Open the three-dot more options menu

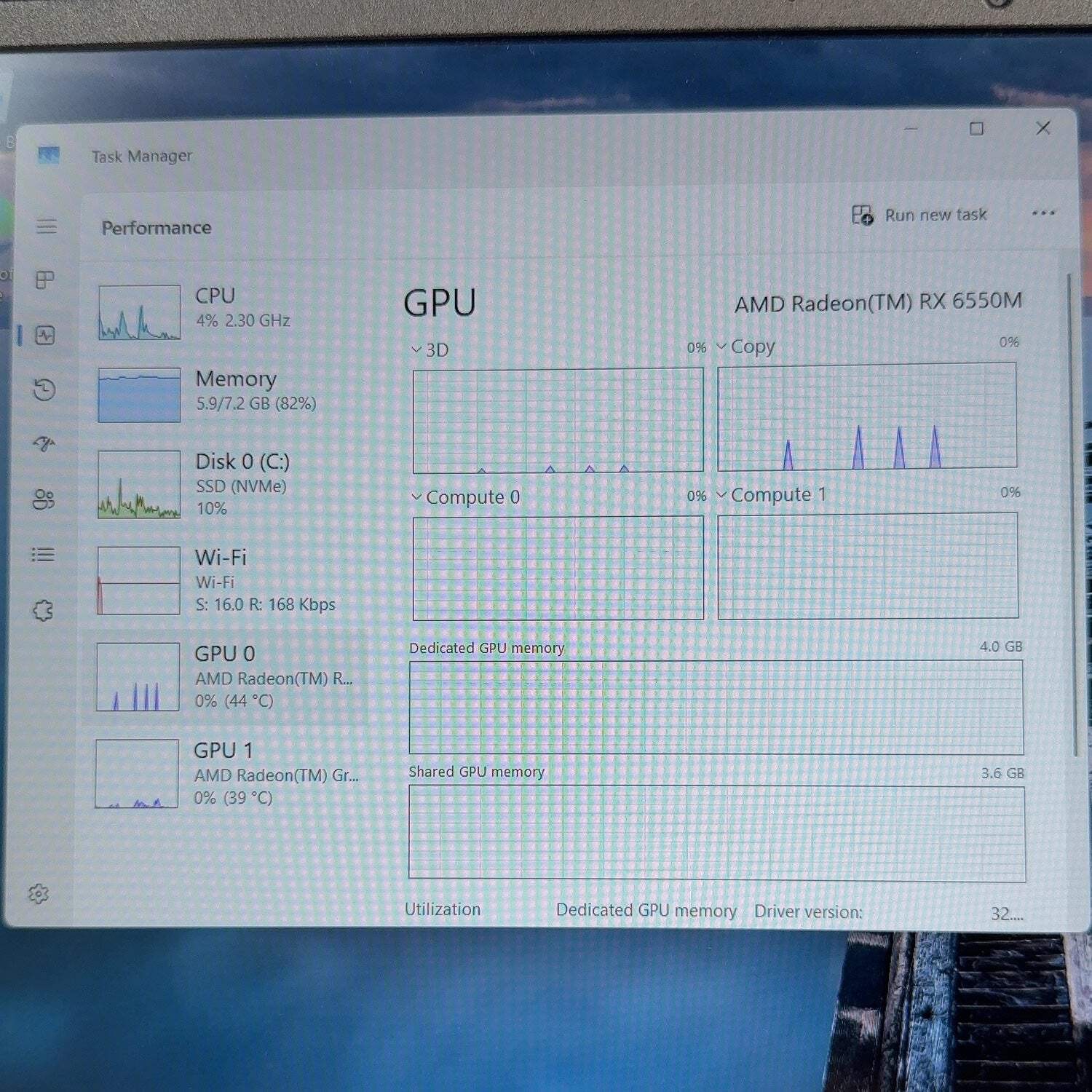[x=1043, y=213]
